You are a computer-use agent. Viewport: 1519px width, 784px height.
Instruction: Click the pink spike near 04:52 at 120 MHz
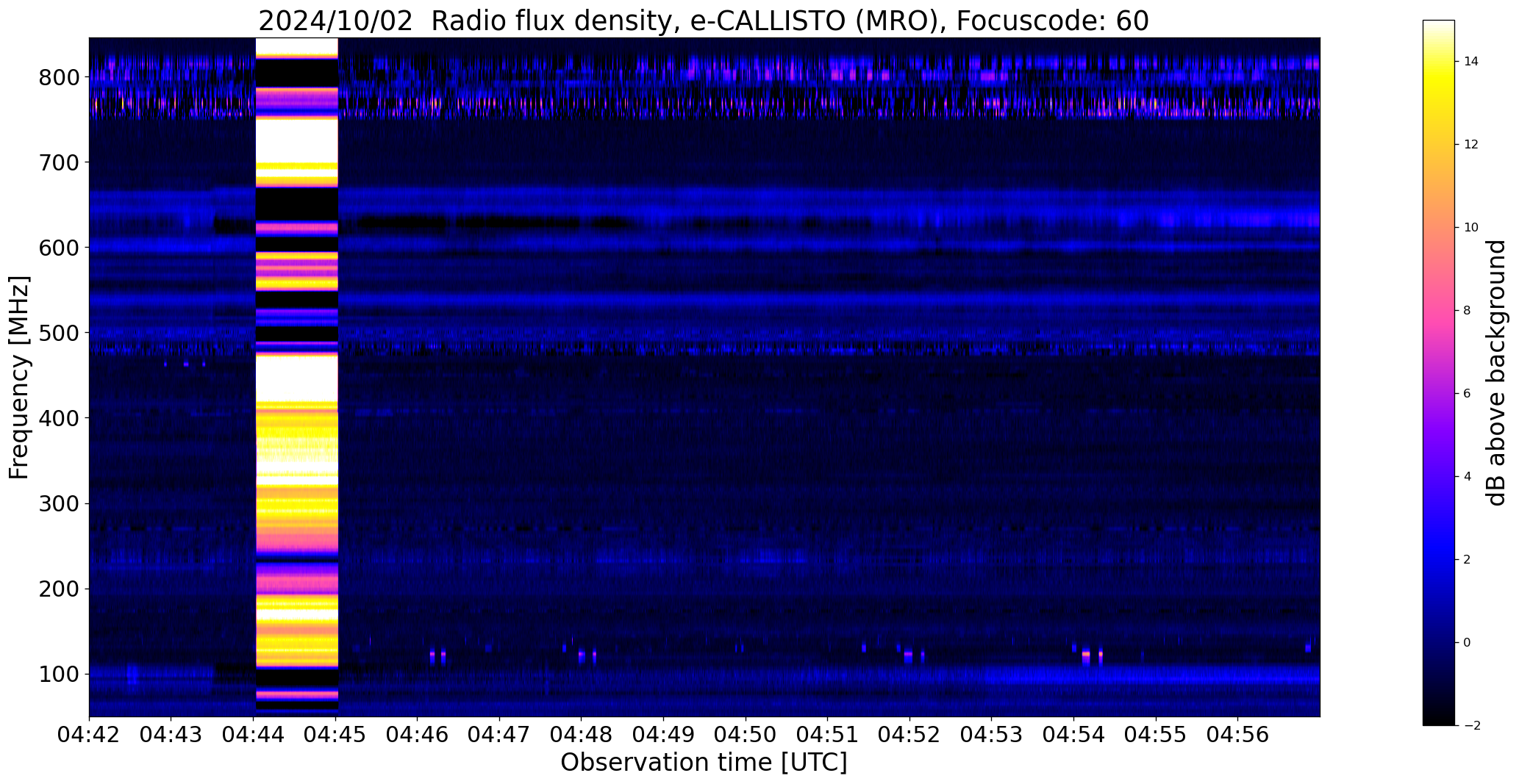click(x=908, y=656)
